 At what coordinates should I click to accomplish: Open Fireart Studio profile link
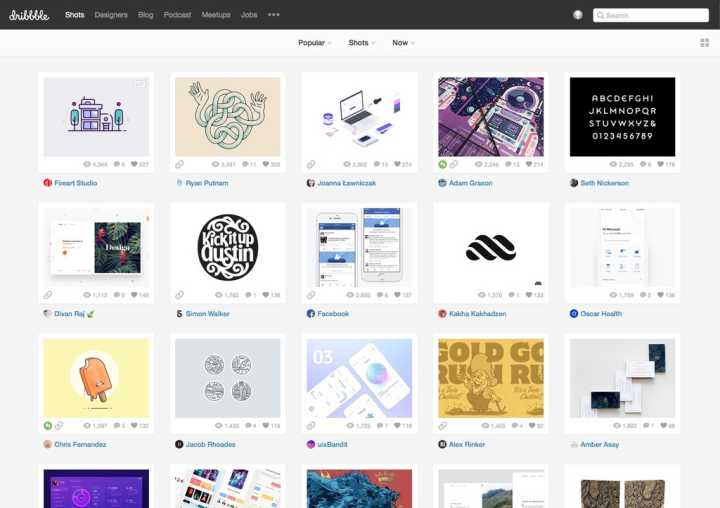point(75,183)
